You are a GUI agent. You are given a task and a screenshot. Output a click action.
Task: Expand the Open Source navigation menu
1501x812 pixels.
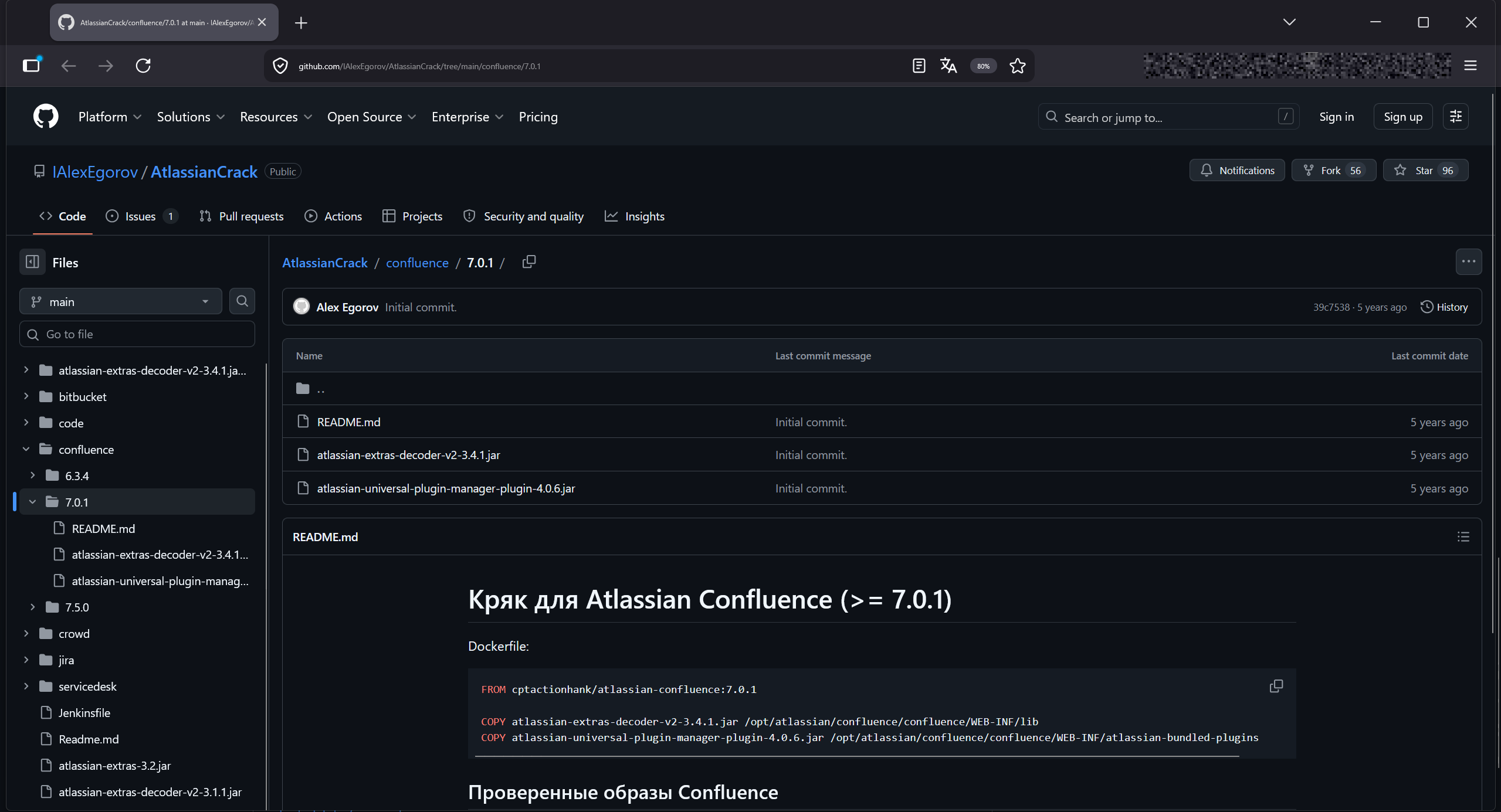[371, 117]
